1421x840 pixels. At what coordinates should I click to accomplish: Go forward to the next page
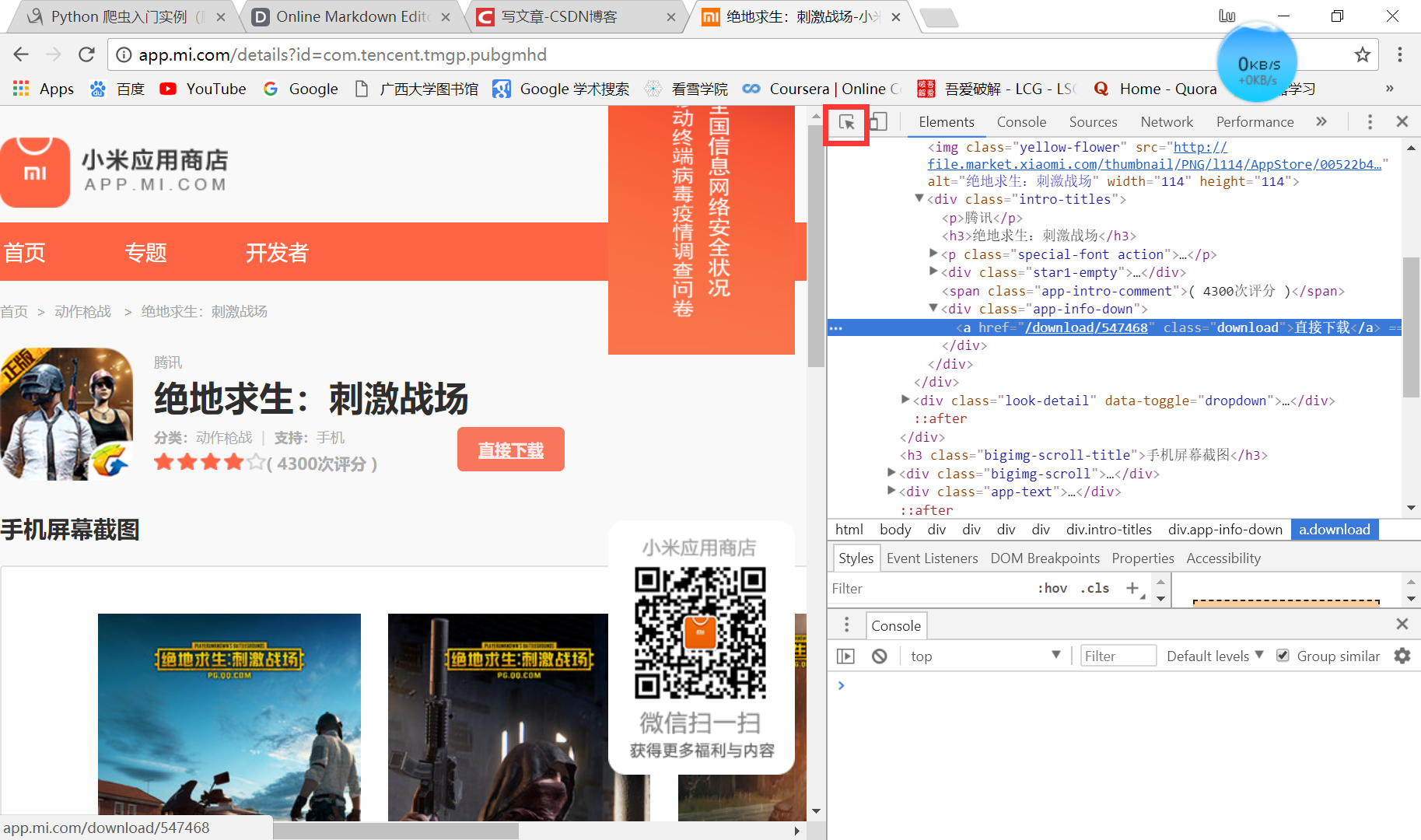54,54
